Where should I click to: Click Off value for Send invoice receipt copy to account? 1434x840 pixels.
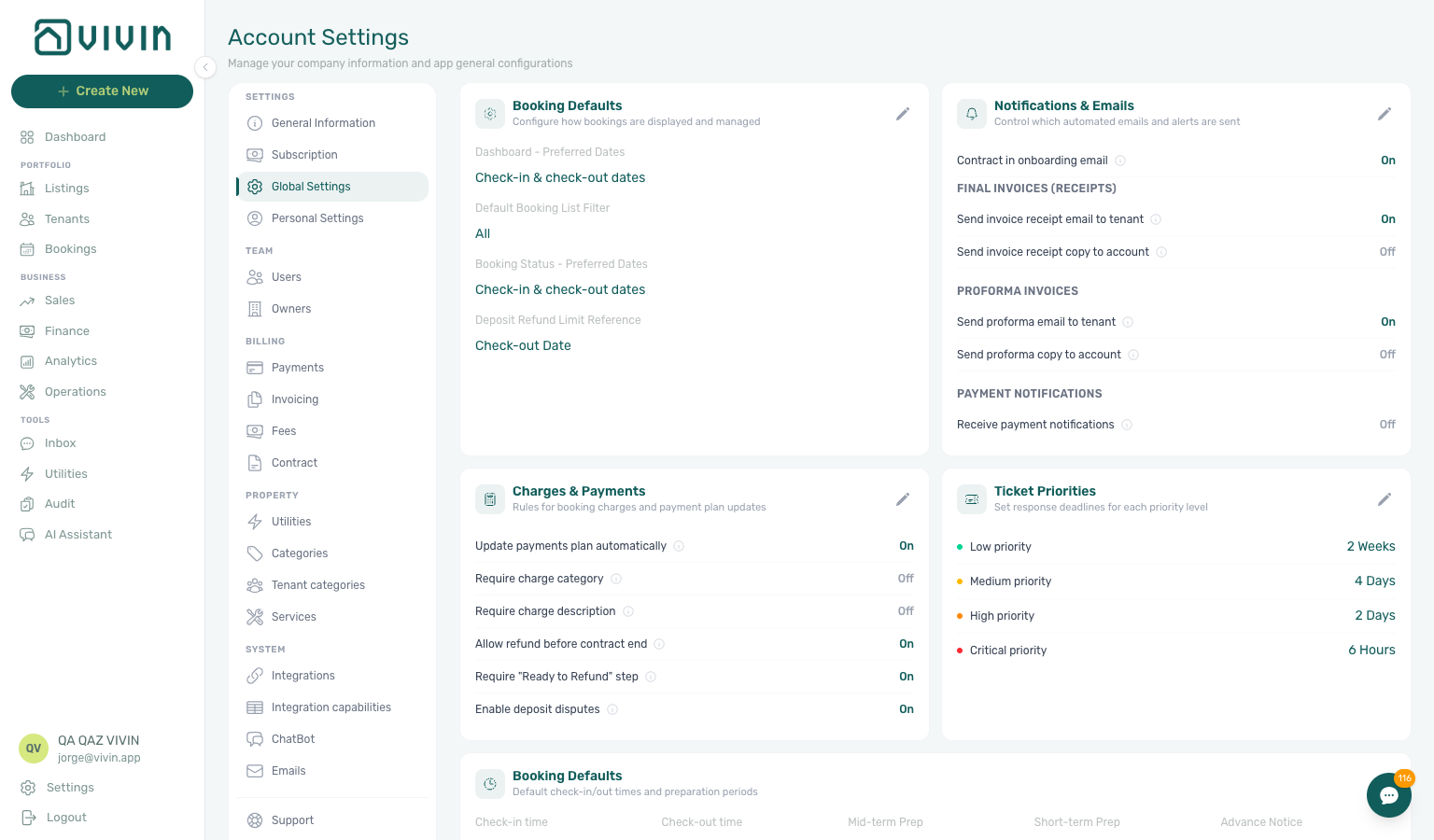(x=1387, y=252)
